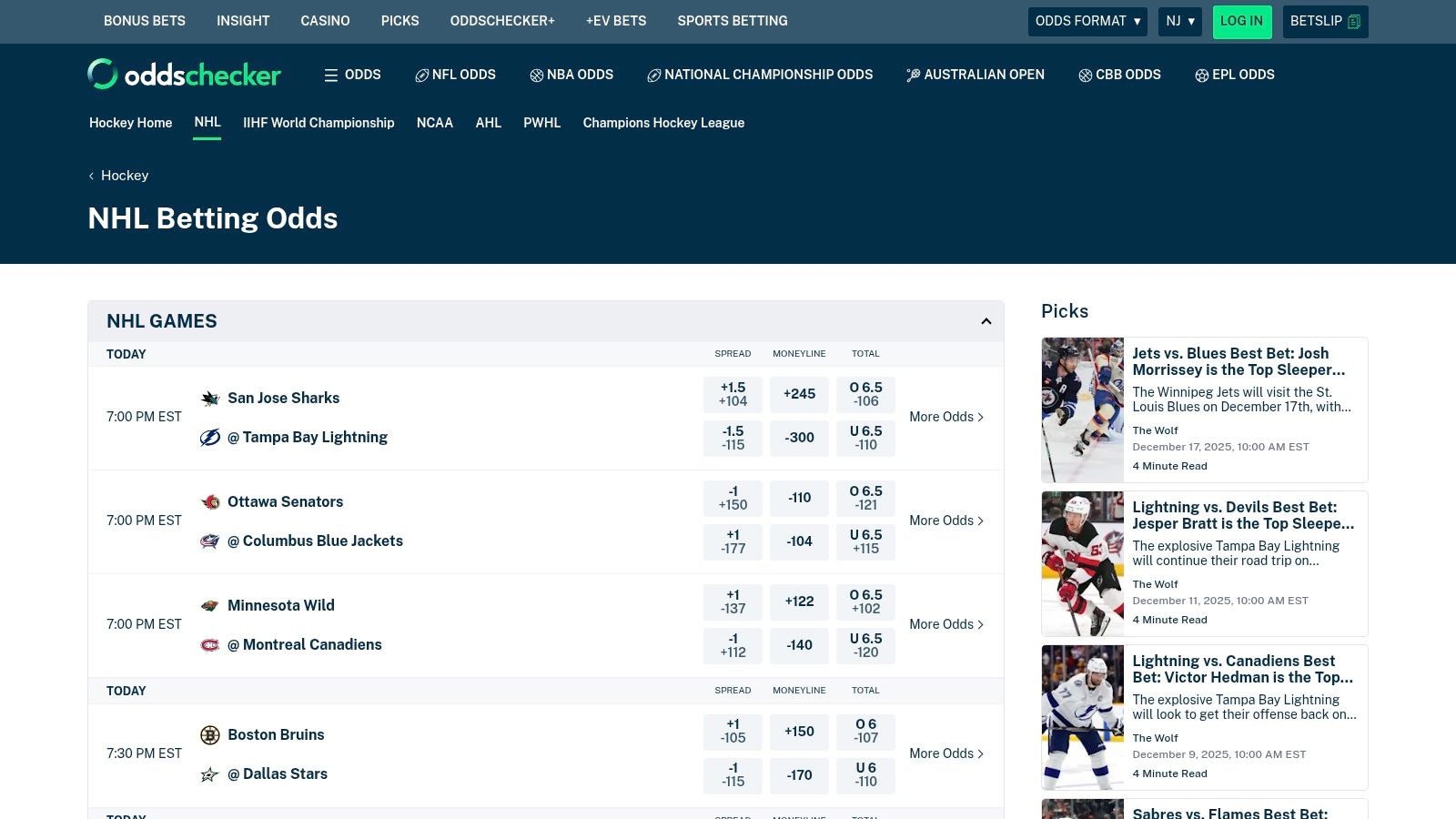1456x819 pixels.
Task: Click the Lightning vs. Devils article thumbnail
Action: (1082, 563)
